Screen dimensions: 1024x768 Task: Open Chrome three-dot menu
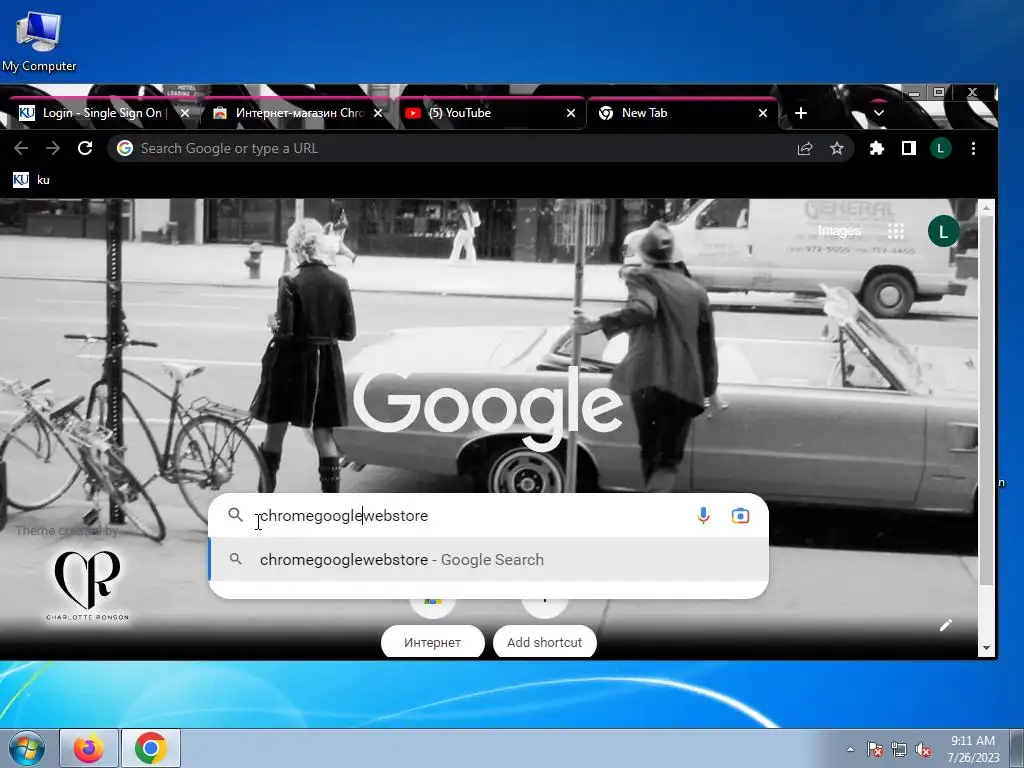(x=973, y=148)
